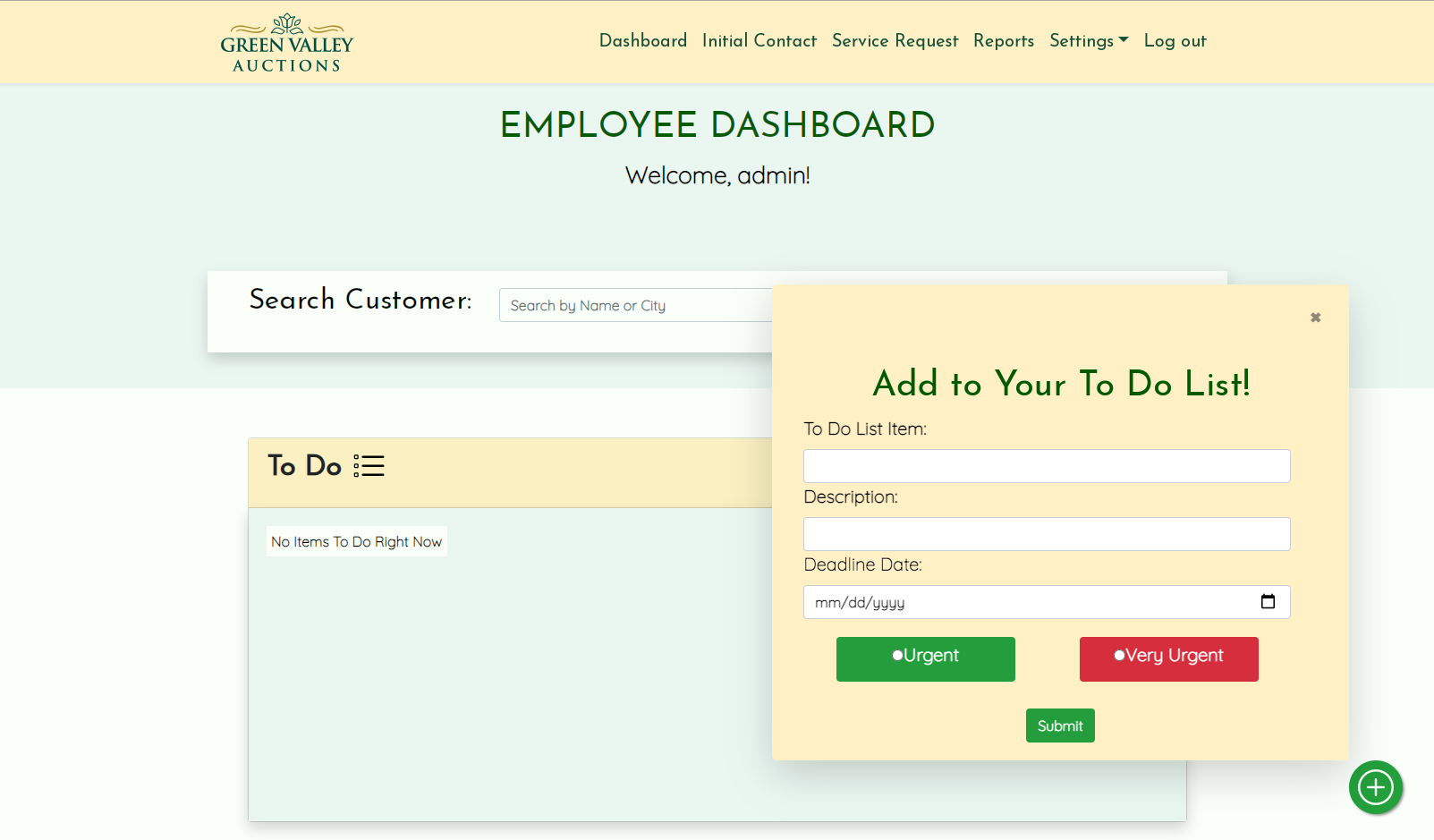Screen dimensions: 1434x840
Task: Open the Service Request page
Action: click(x=895, y=41)
